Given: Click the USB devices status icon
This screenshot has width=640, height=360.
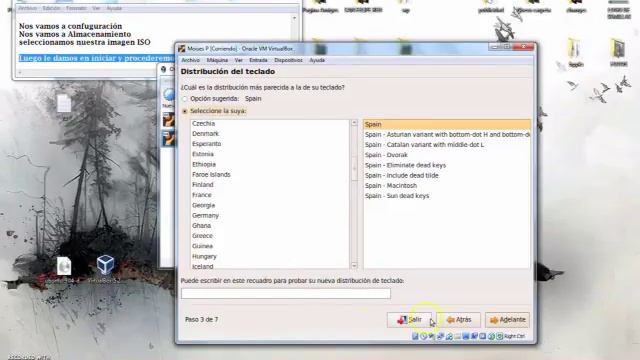Looking at the screenshot, I should pos(449,336).
